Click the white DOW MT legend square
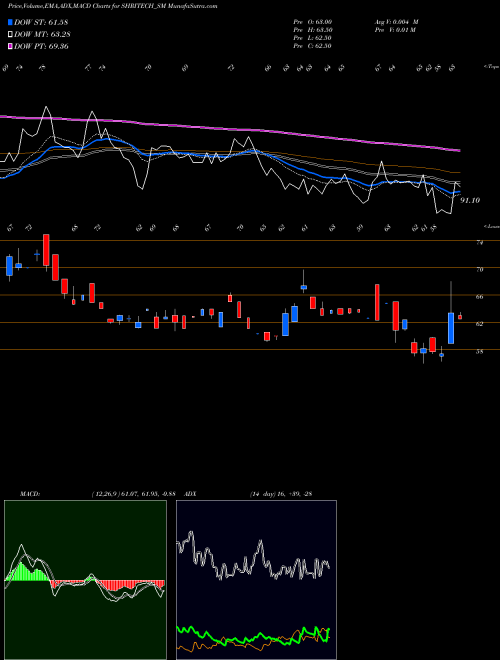500x660 pixels. point(11,35)
